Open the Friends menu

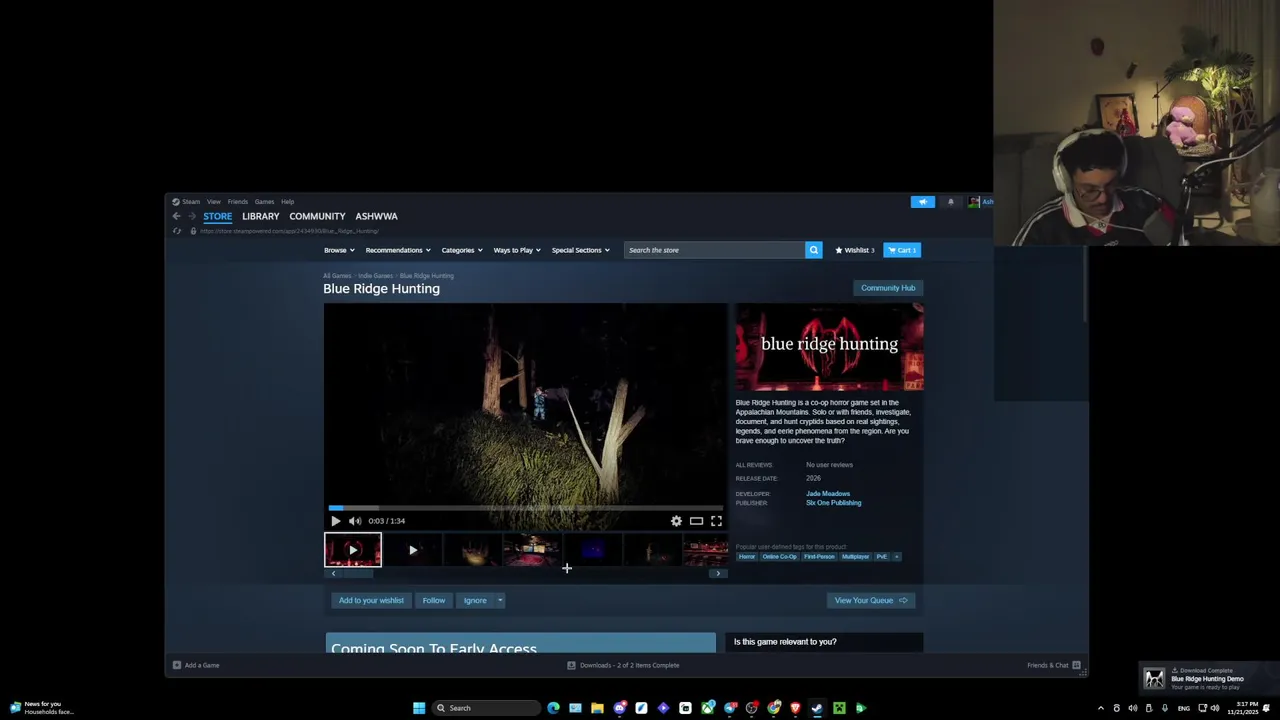coord(238,202)
